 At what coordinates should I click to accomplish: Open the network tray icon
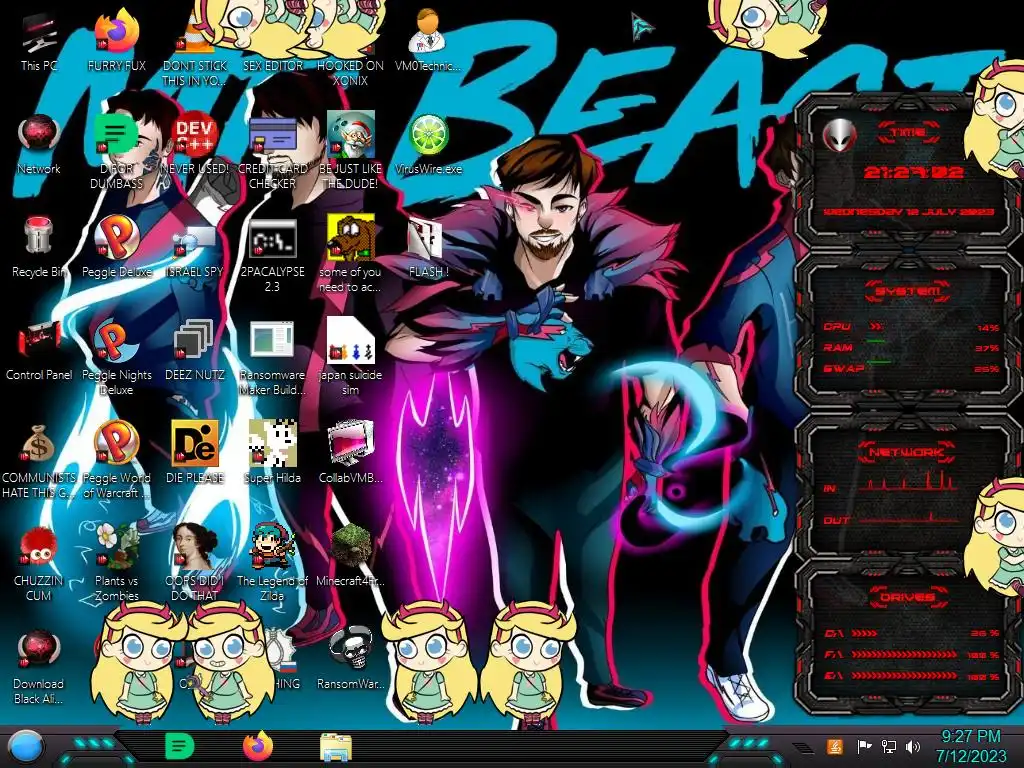(888, 746)
